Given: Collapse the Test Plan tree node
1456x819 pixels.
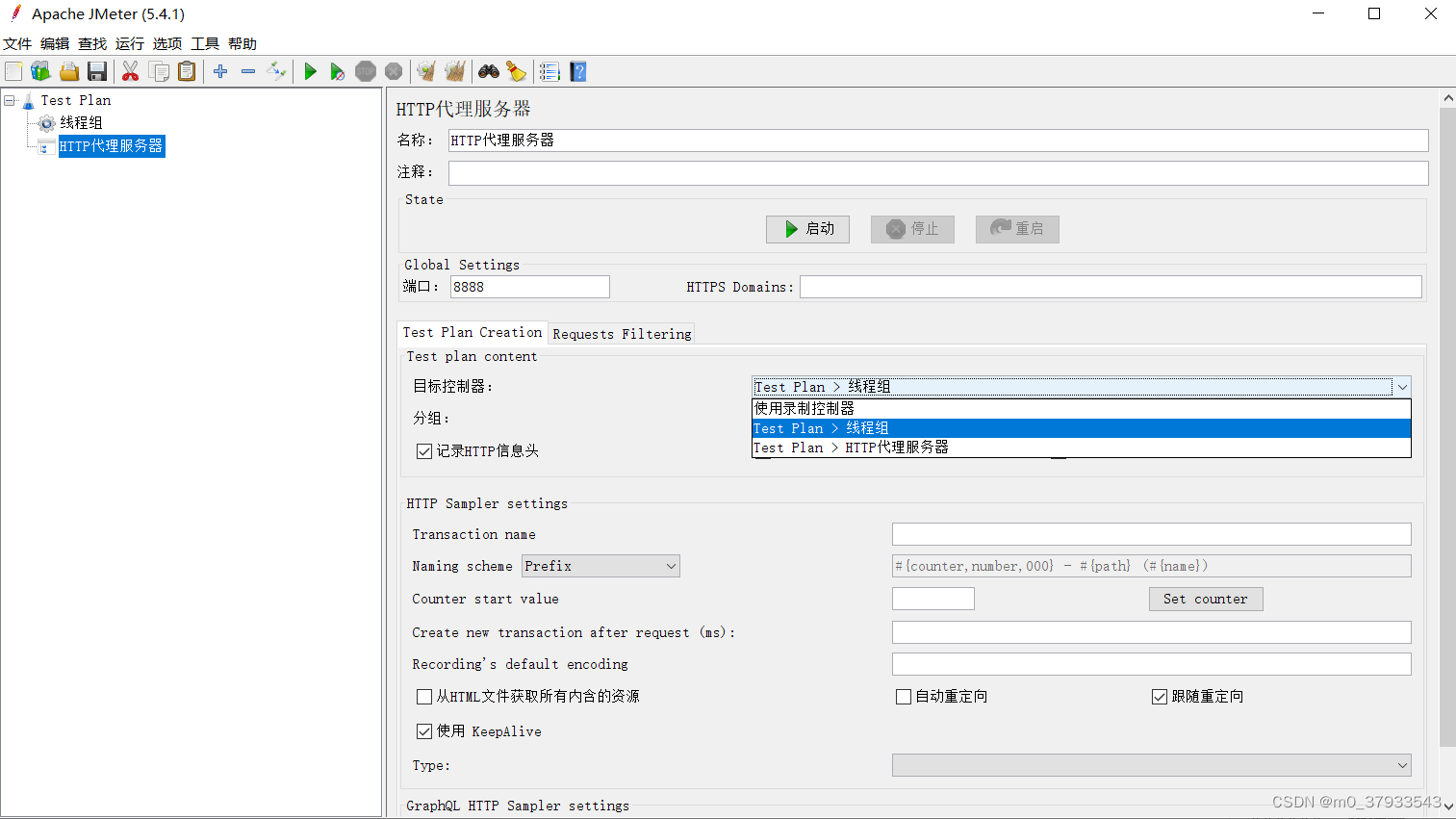Looking at the screenshot, I should 10,100.
